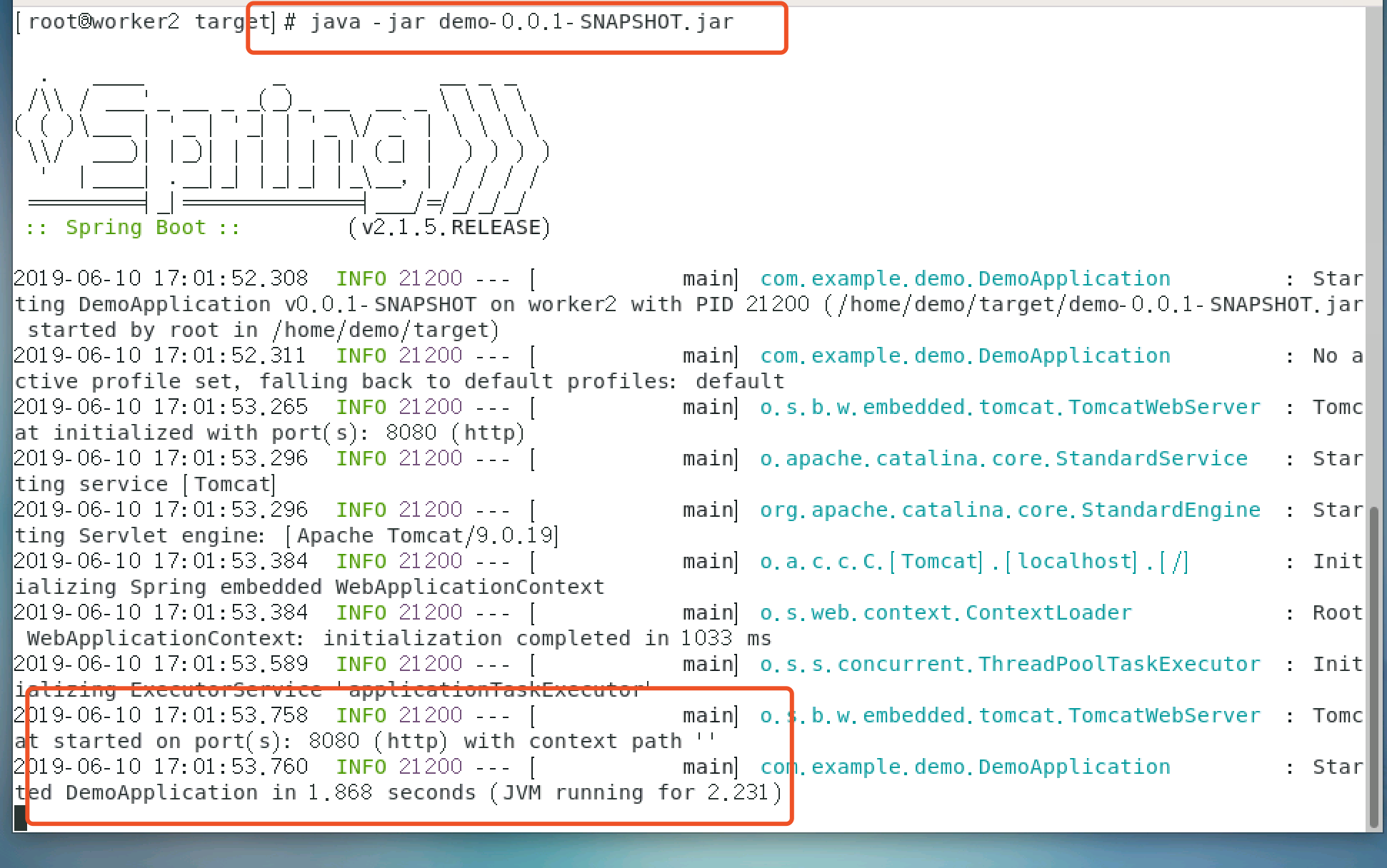
Task: Click timestamp 2019-06-10 17:01:53.760
Action: pyautogui.click(x=161, y=767)
